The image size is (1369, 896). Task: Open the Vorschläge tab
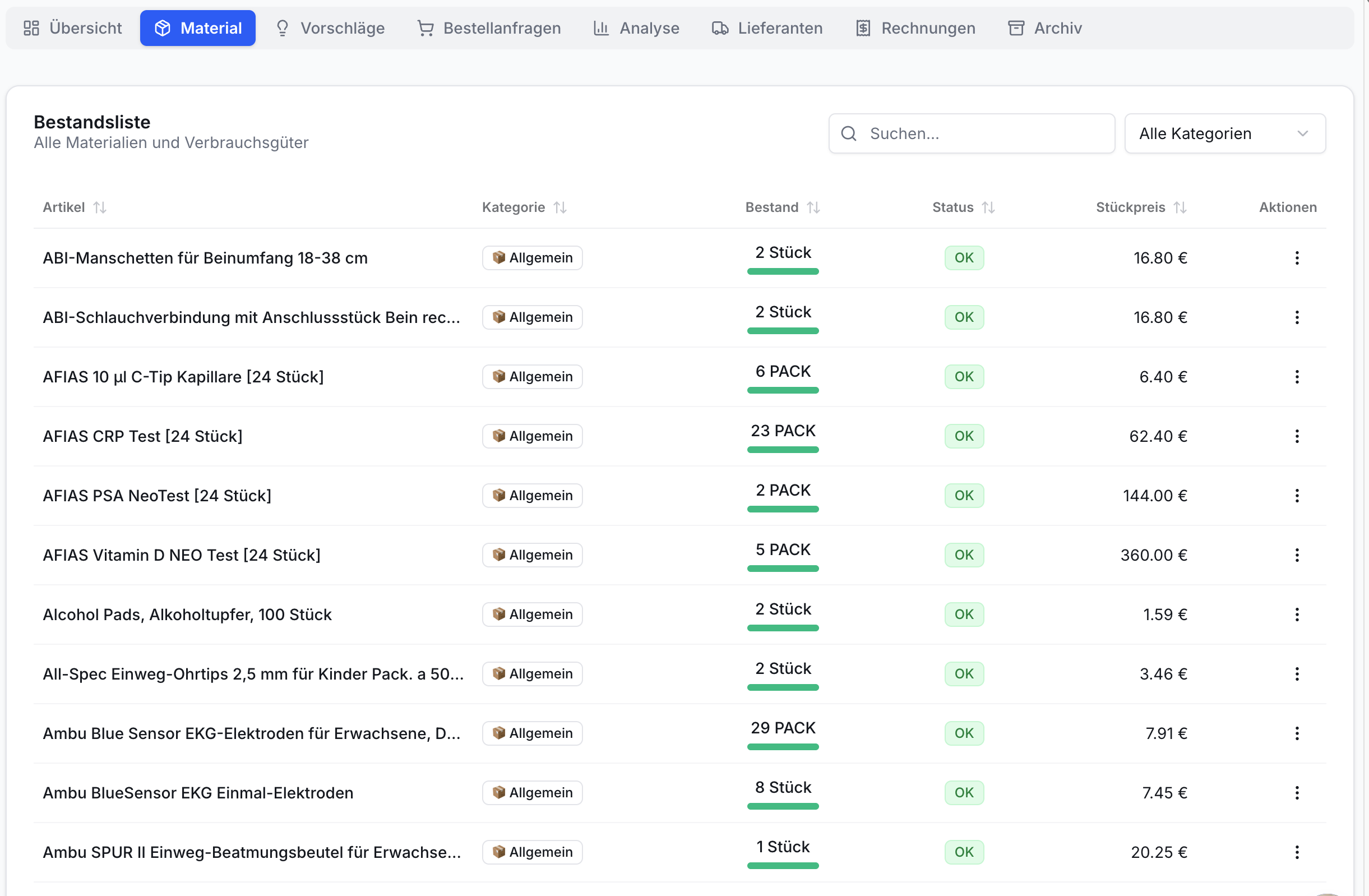click(x=330, y=28)
